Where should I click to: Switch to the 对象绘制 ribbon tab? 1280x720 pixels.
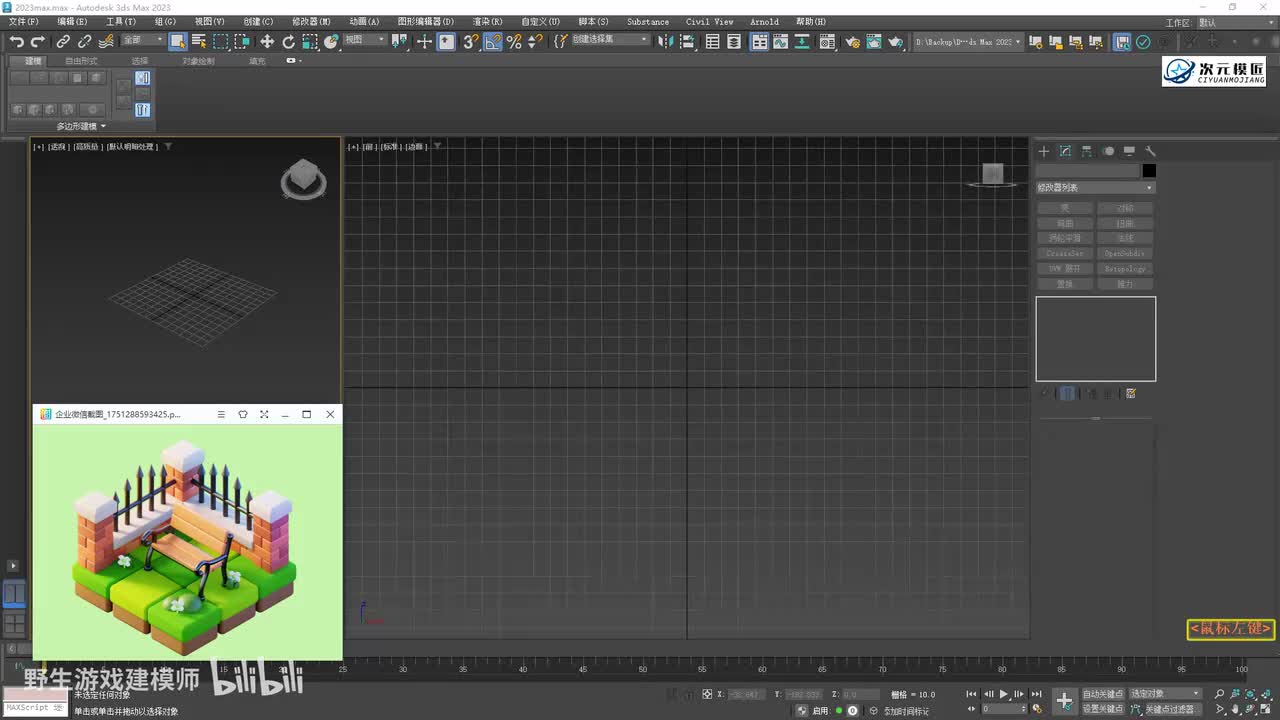point(198,61)
